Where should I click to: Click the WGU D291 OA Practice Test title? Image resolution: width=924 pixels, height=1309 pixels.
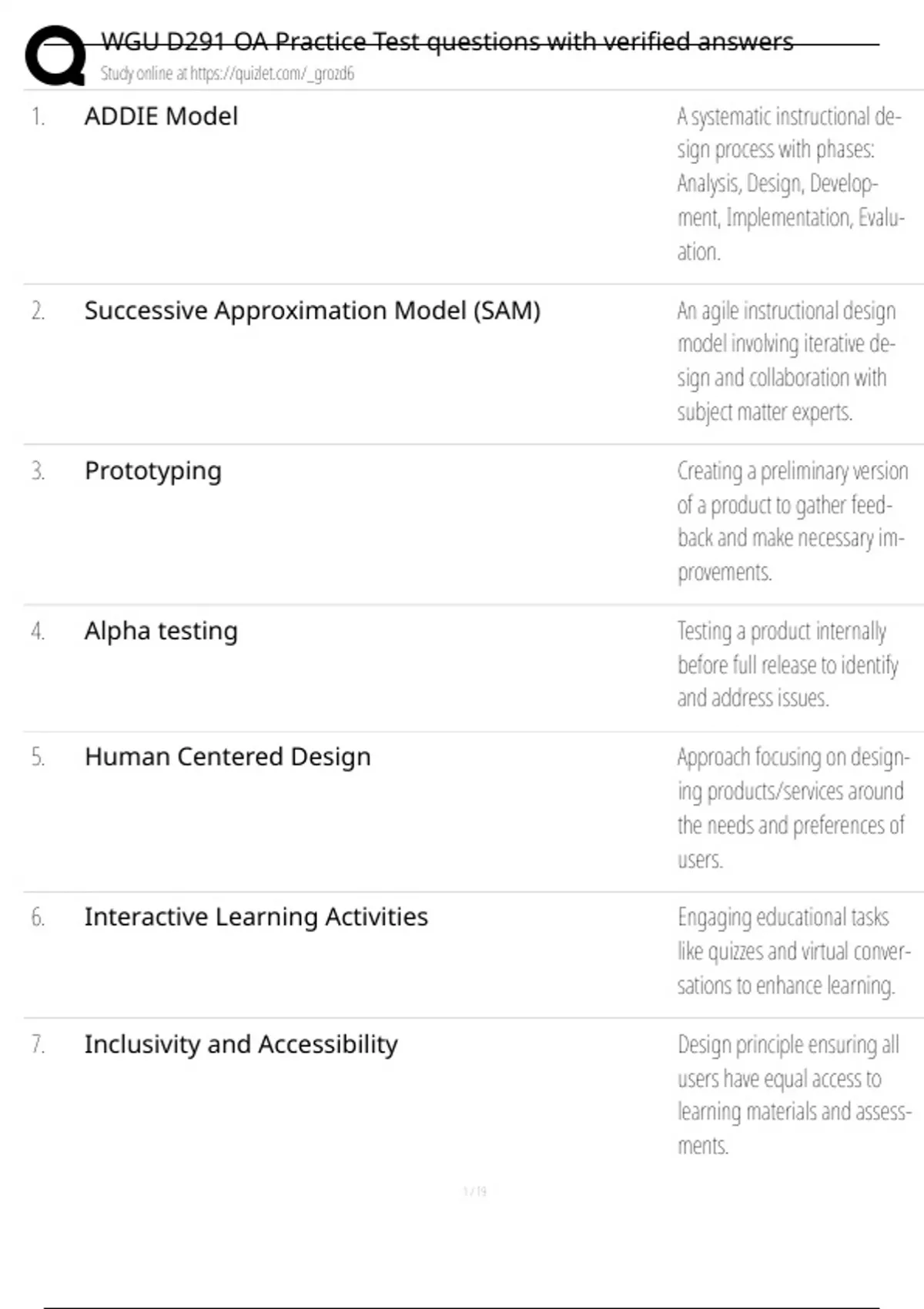click(447, 42)
